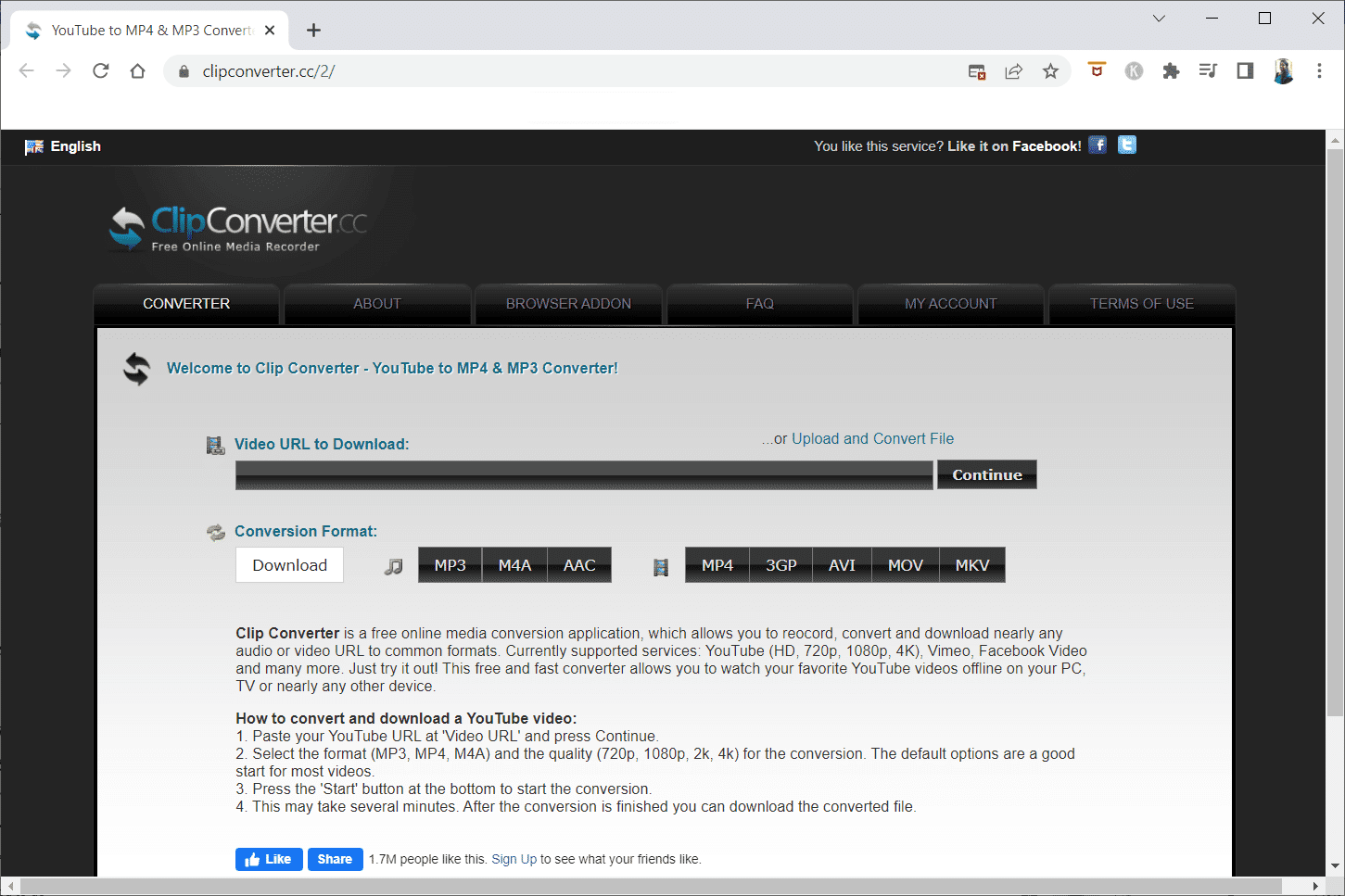This screenshot has height=896, width=1345.
Task: Click the Twitter icon in header
Action: point(1127,145)
